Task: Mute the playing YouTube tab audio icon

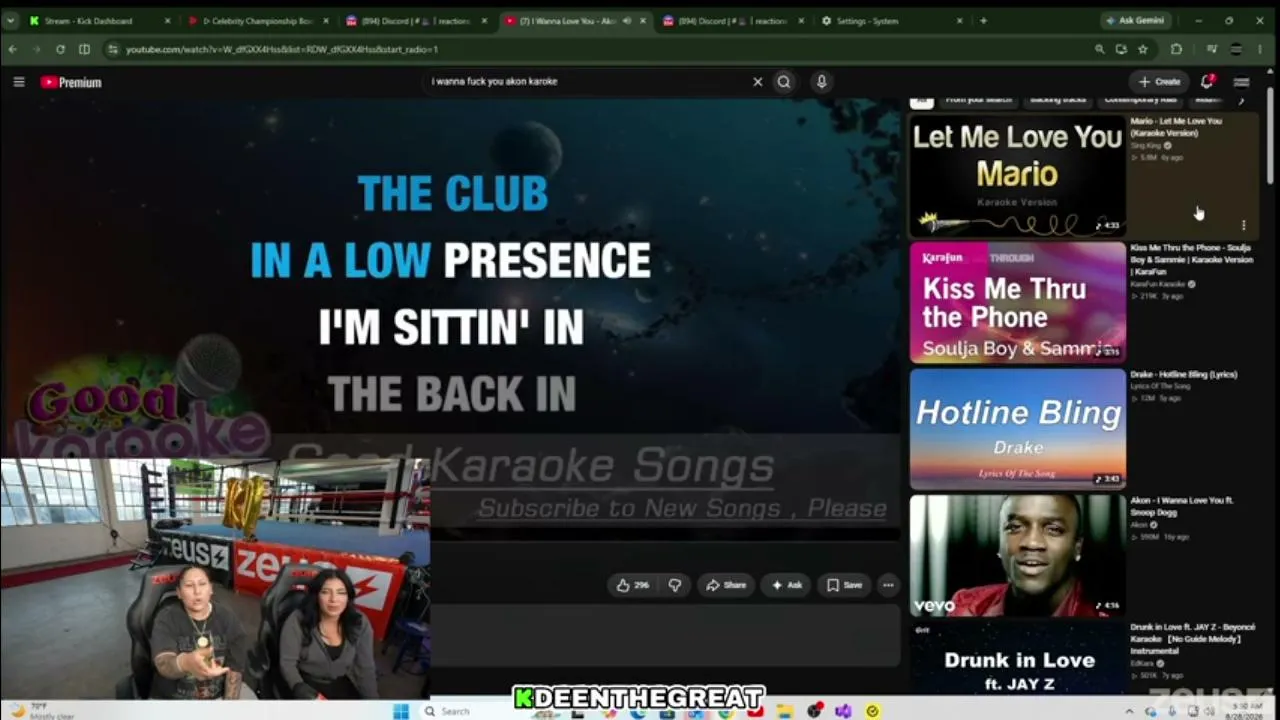Action: tap(627, 21)
